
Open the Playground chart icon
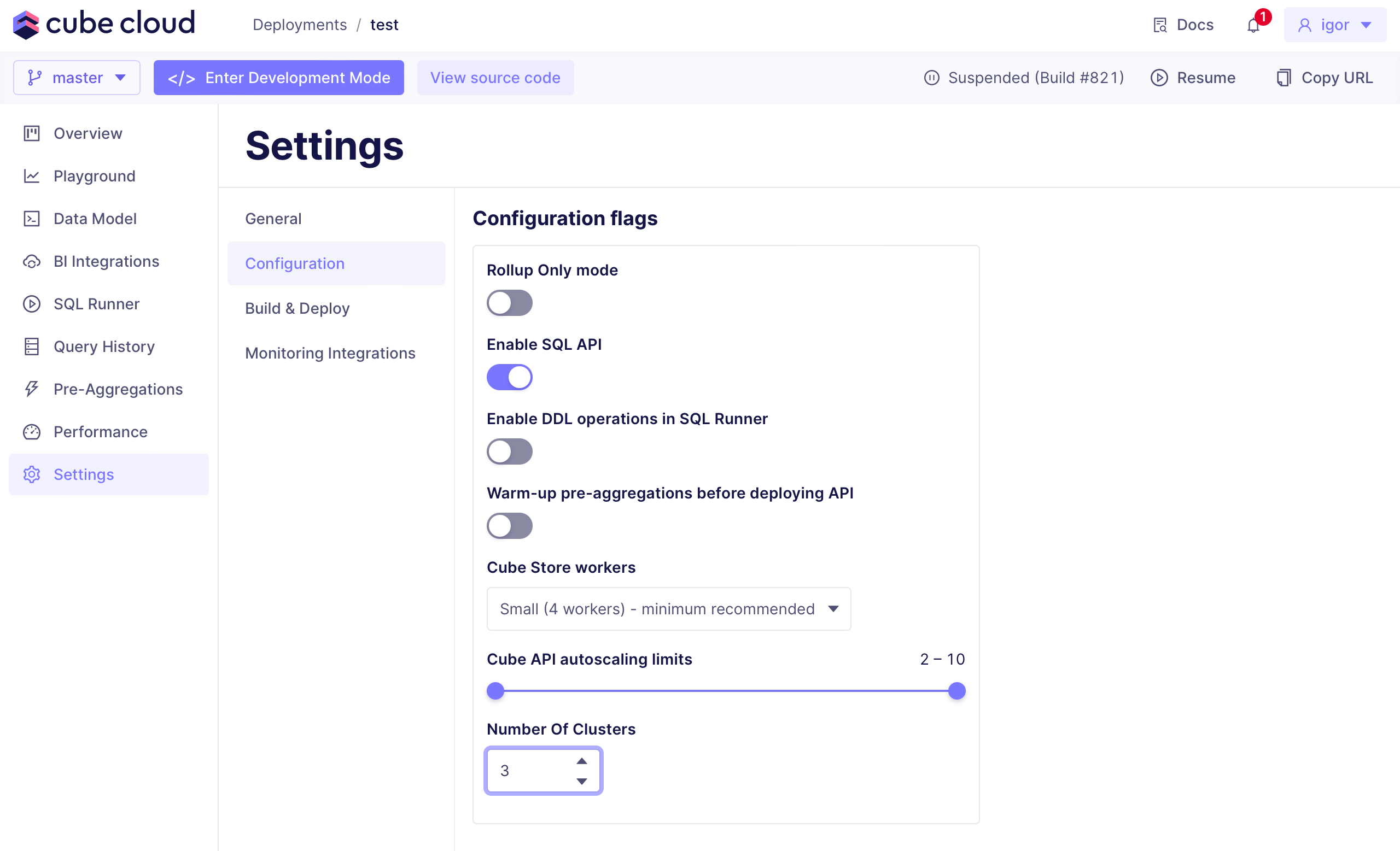pos(31,176)
